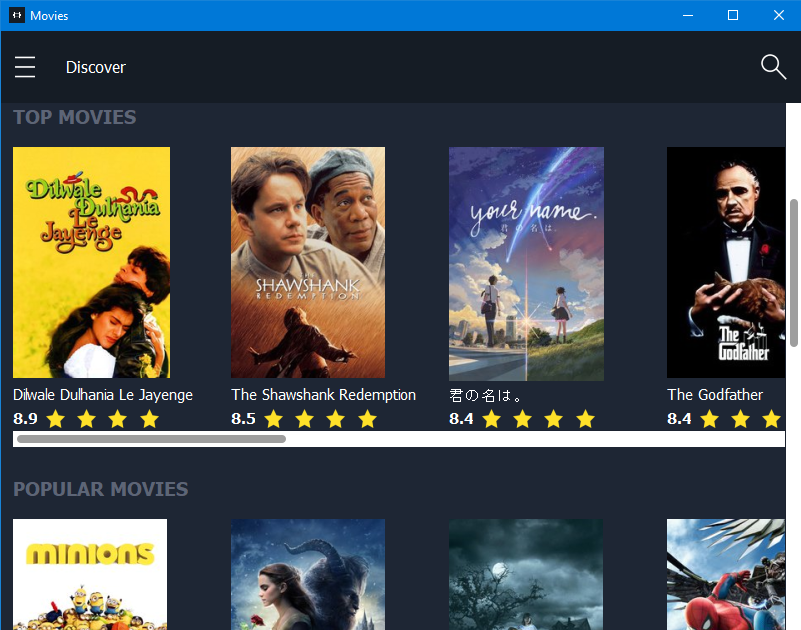Click the 8.4 rating under 君の名は。

coord(461,419)
